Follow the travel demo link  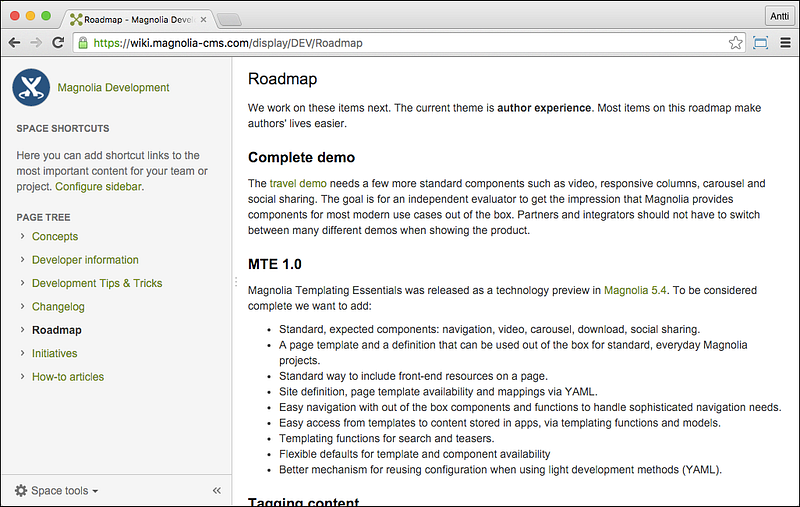pyautogui.click(x=298, y=184)
